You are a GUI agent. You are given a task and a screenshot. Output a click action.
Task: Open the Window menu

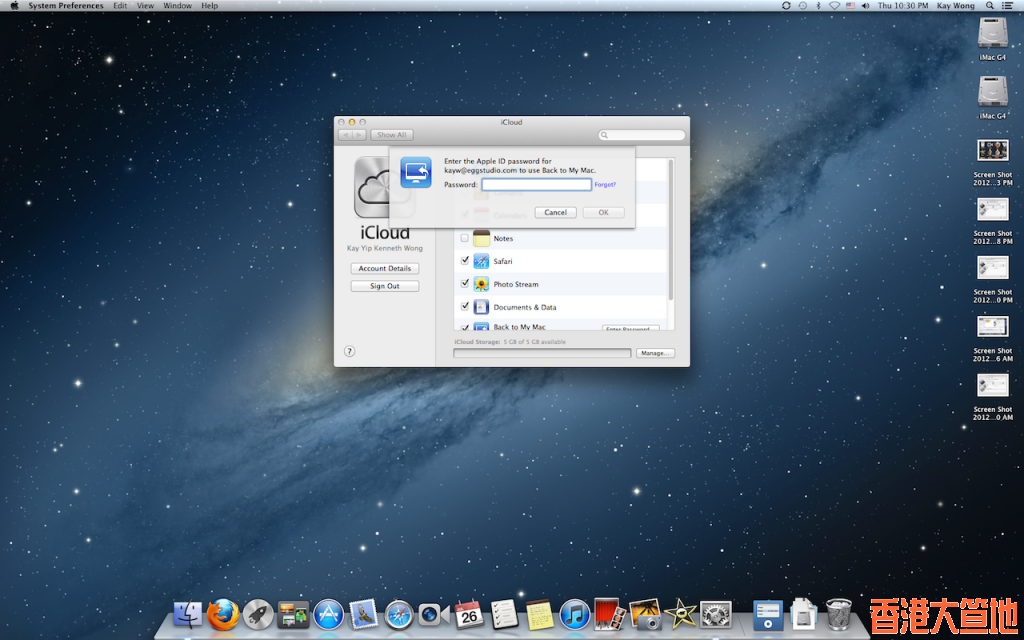[177, 6]
